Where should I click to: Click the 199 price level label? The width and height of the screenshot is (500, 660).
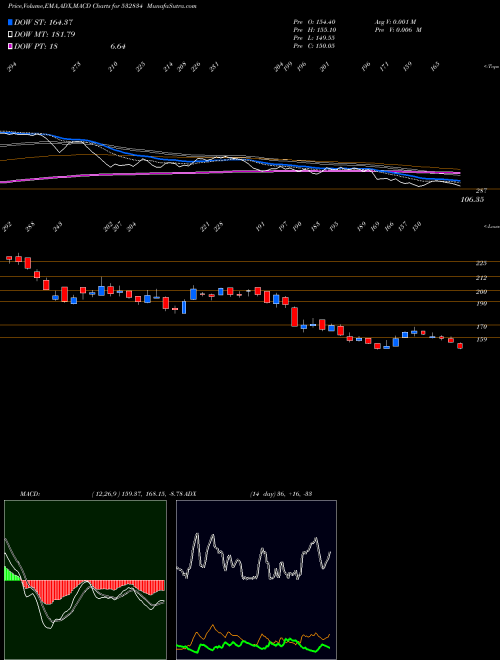(481, 303)
